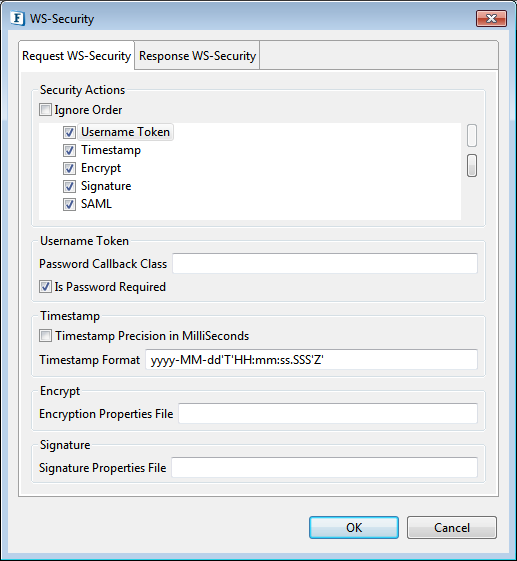
Task: Focus the Signature Properties File field
Action: [x=325, y=467]
